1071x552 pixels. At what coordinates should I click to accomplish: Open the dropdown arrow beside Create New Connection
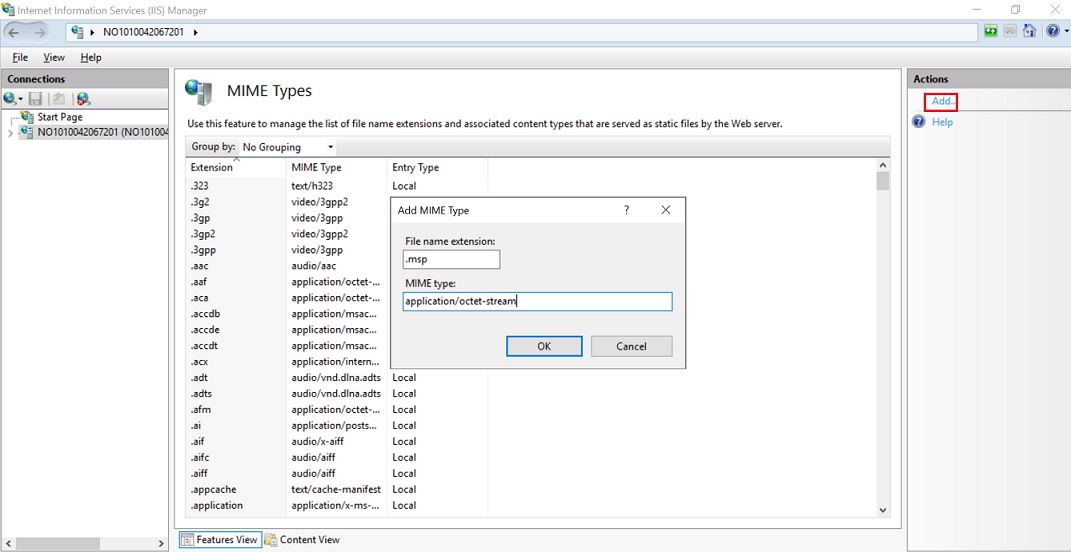pos(21,99)
